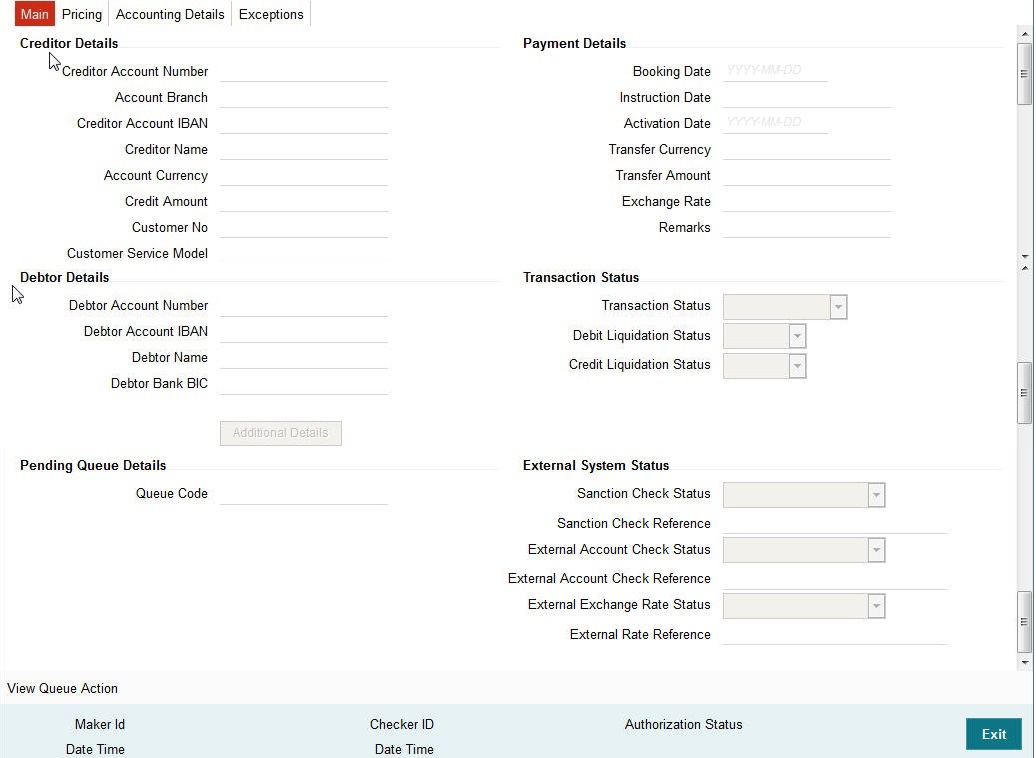Click the Checker ID label
Screen dimensions: 1036x758
coord(402,724)
